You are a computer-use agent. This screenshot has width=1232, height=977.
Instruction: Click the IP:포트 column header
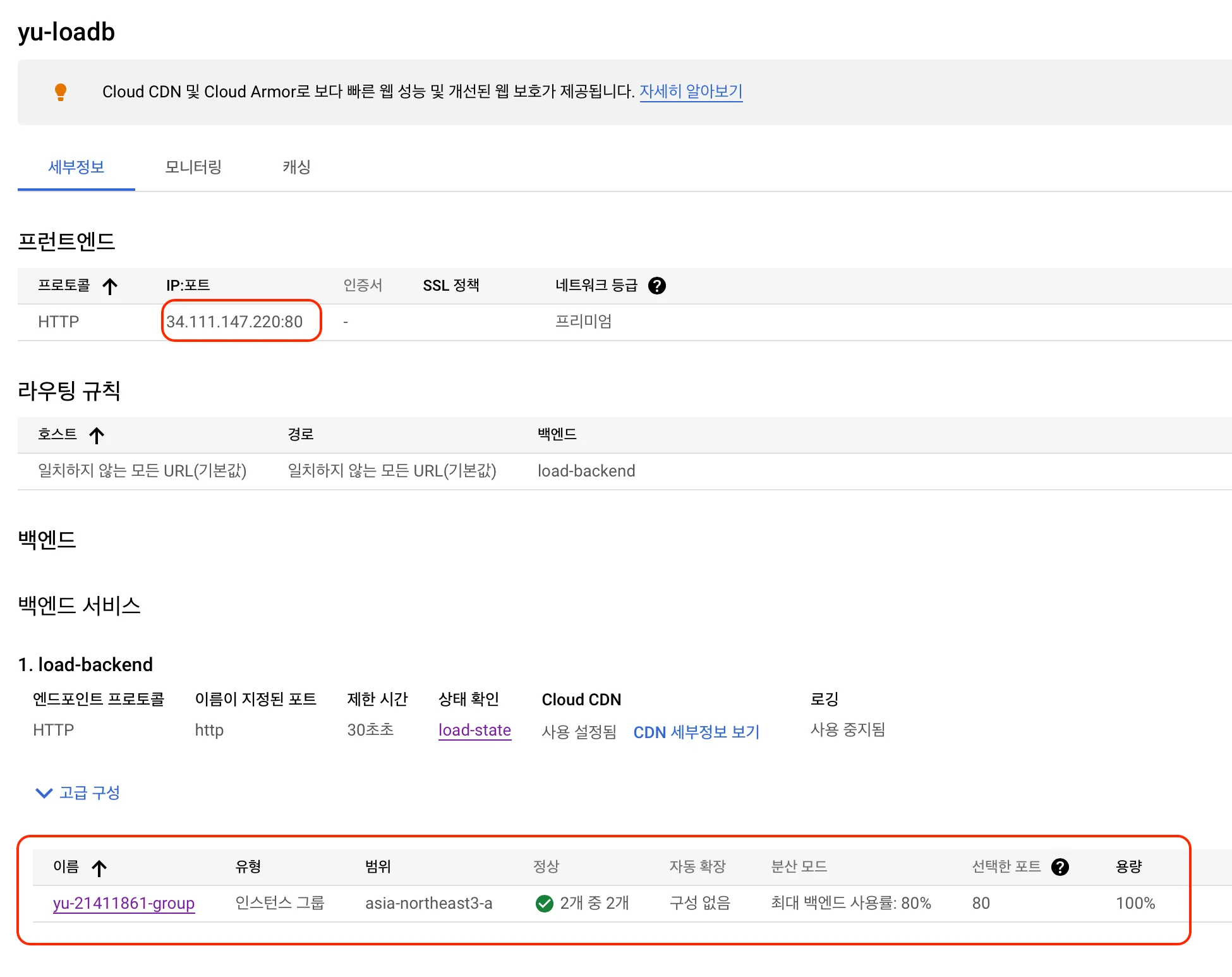tap(188, 286)
